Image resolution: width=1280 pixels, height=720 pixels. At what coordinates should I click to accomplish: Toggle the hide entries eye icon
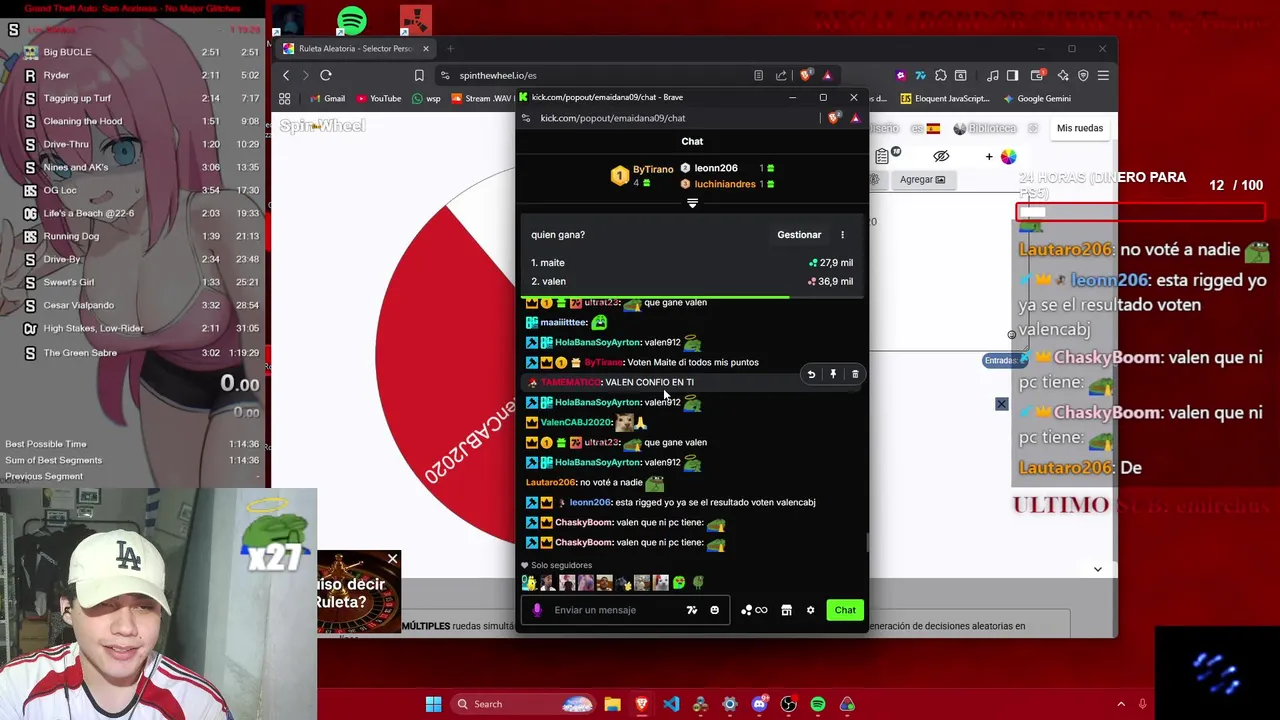click(941, 156)
